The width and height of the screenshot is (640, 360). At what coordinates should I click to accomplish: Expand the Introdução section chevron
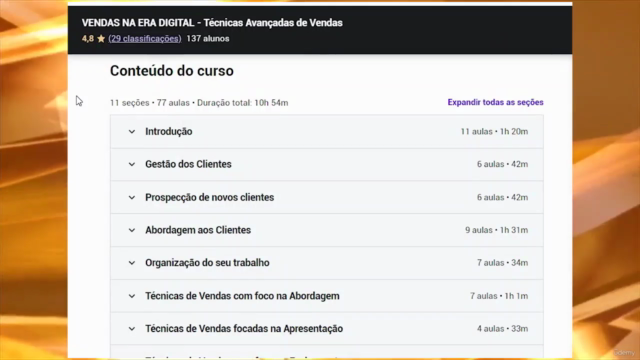click(x=132, y=132)
